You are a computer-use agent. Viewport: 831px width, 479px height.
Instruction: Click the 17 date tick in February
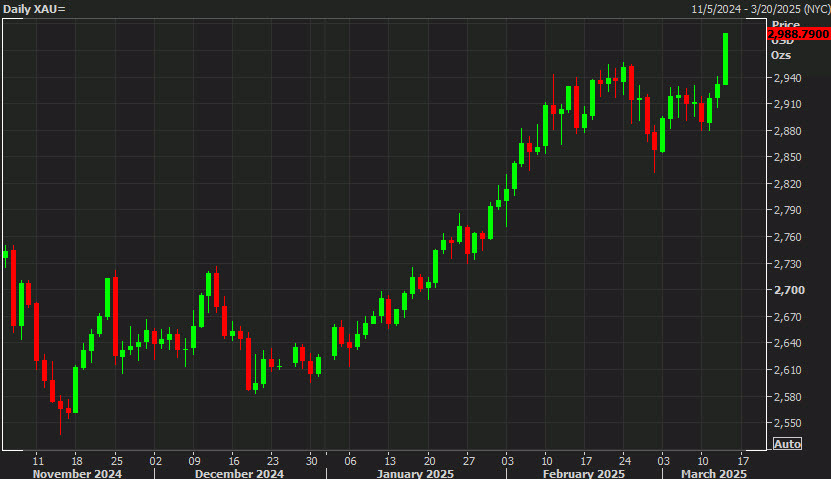586,460
